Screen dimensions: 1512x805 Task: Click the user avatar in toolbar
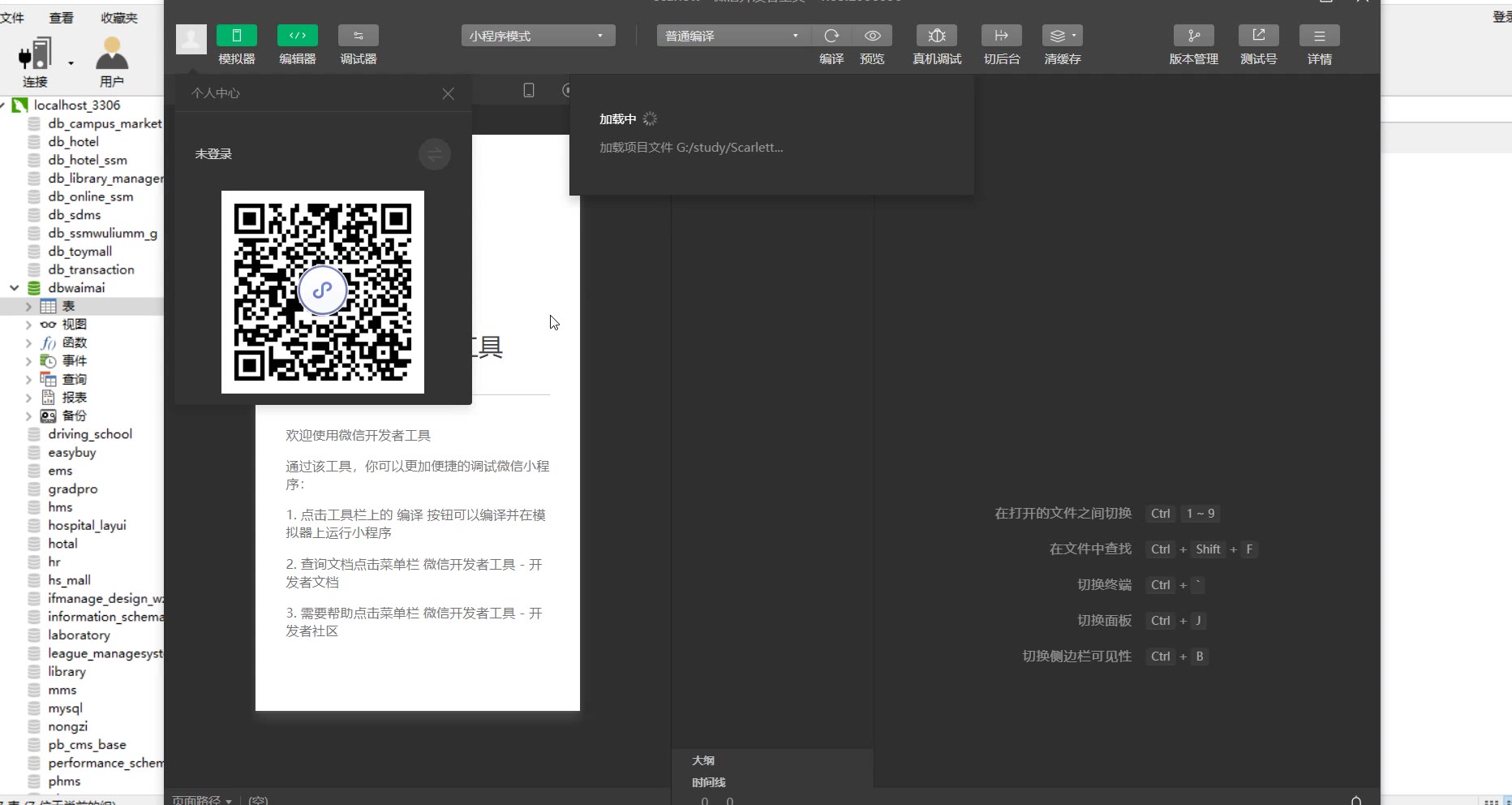pyautogui.click(x=191, y=38)
